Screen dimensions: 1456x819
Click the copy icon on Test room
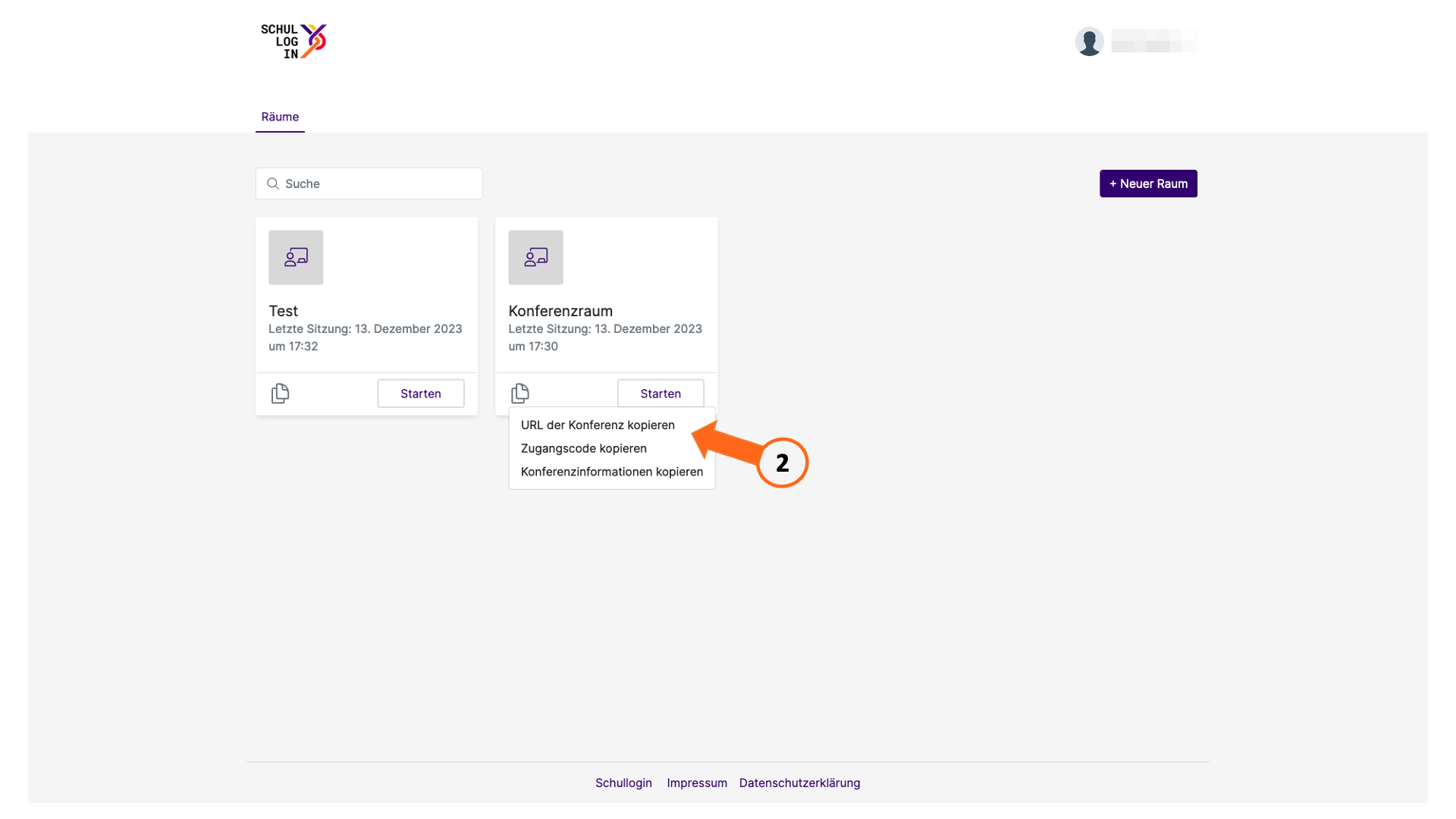[x=280, y=394]
